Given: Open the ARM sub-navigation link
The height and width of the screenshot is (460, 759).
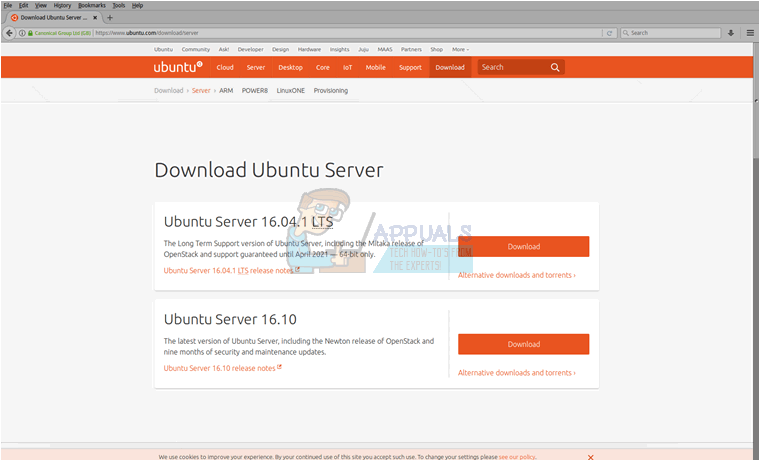Looking at the screenshot, I should (x=226, y=91).
